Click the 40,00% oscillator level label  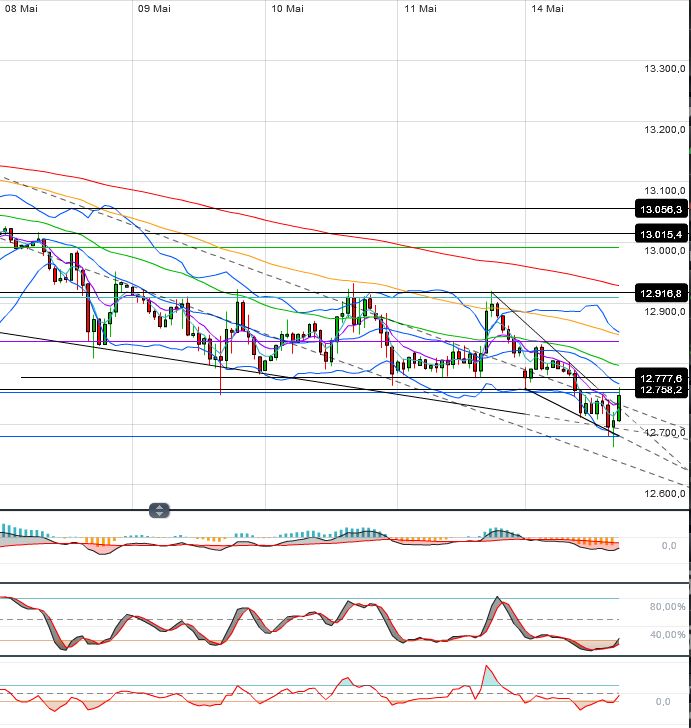point(667,634)
